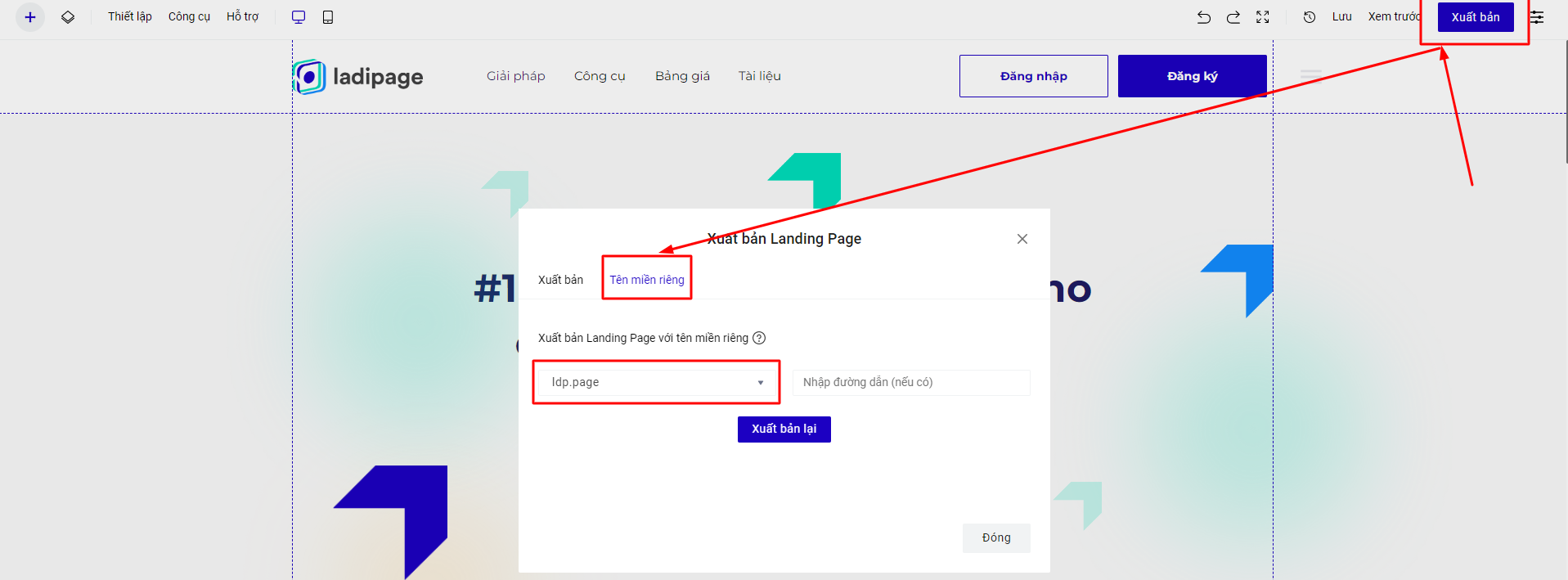This screenshot has height=580, width=1568.
Task: Open the Công cụ menu
Action: click(x=189, y=17)
